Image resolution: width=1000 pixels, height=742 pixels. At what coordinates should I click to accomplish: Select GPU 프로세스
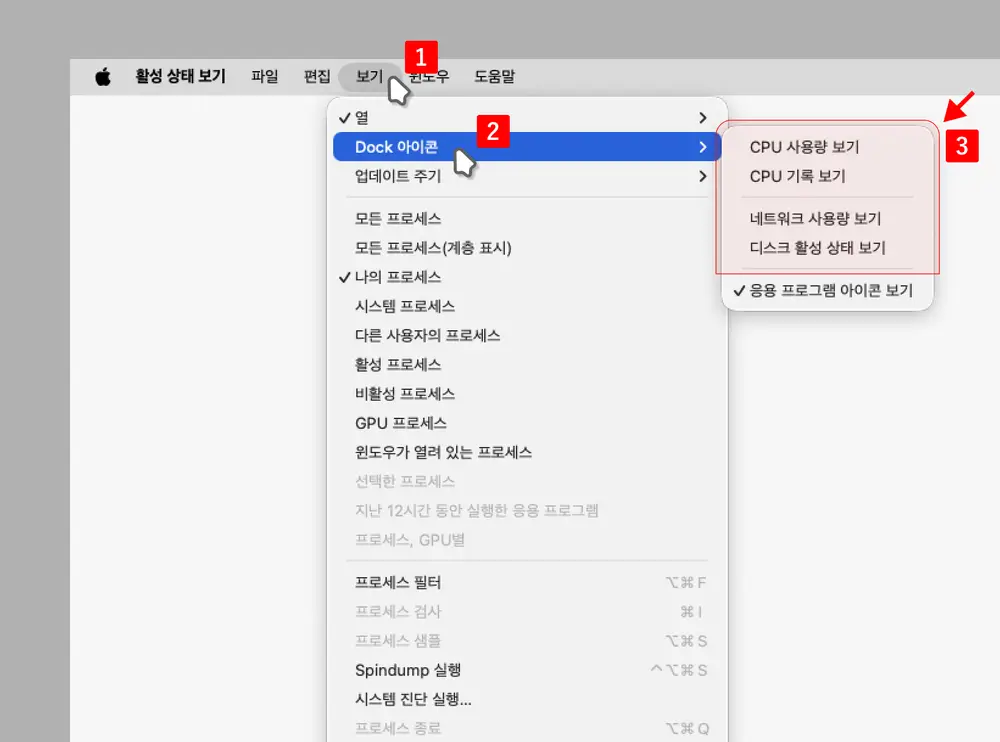coord(527,423)
